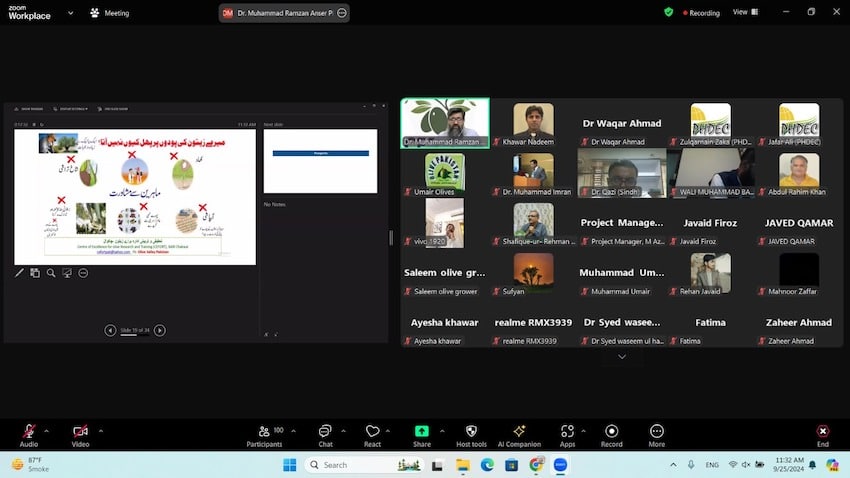Open Host tools shield icon
Image resolution: width=850 pixels, height=478 pixels.
[x=471, y=431]
